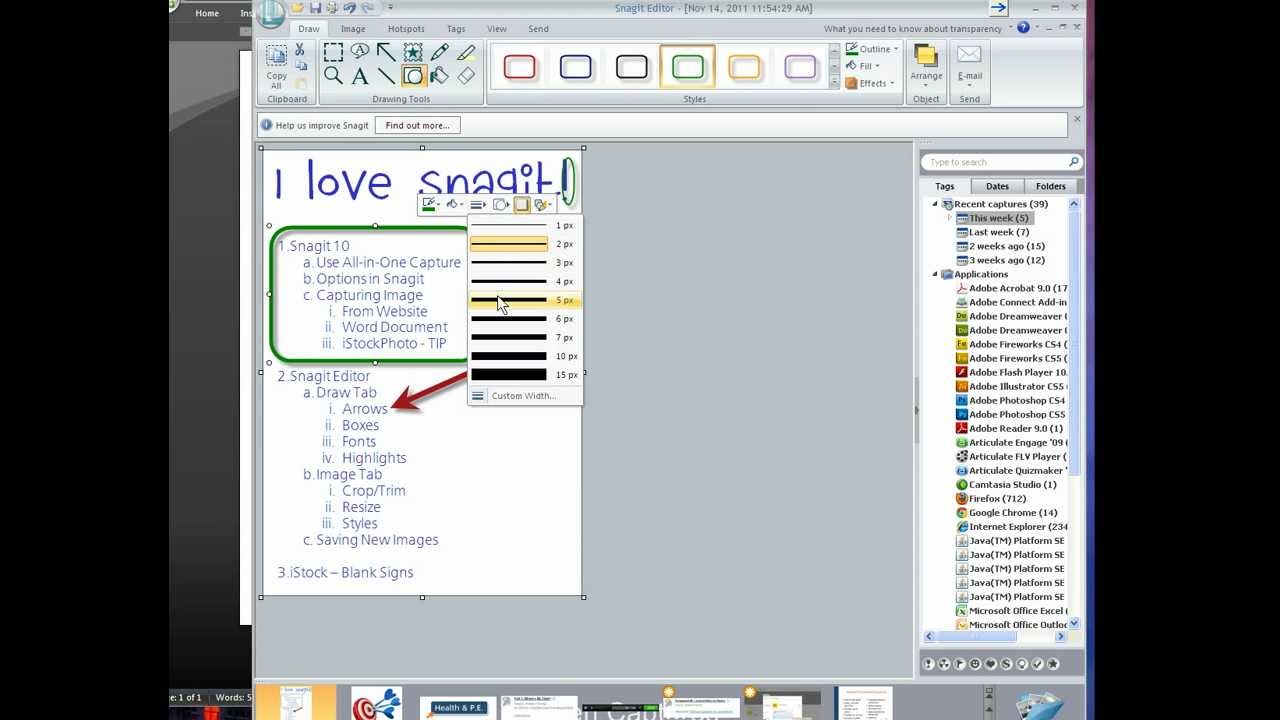The width and height of the screenshot is (1280, 720).
Task: Click the Copy icon in Clipboard group
Action: coord(301,66)
